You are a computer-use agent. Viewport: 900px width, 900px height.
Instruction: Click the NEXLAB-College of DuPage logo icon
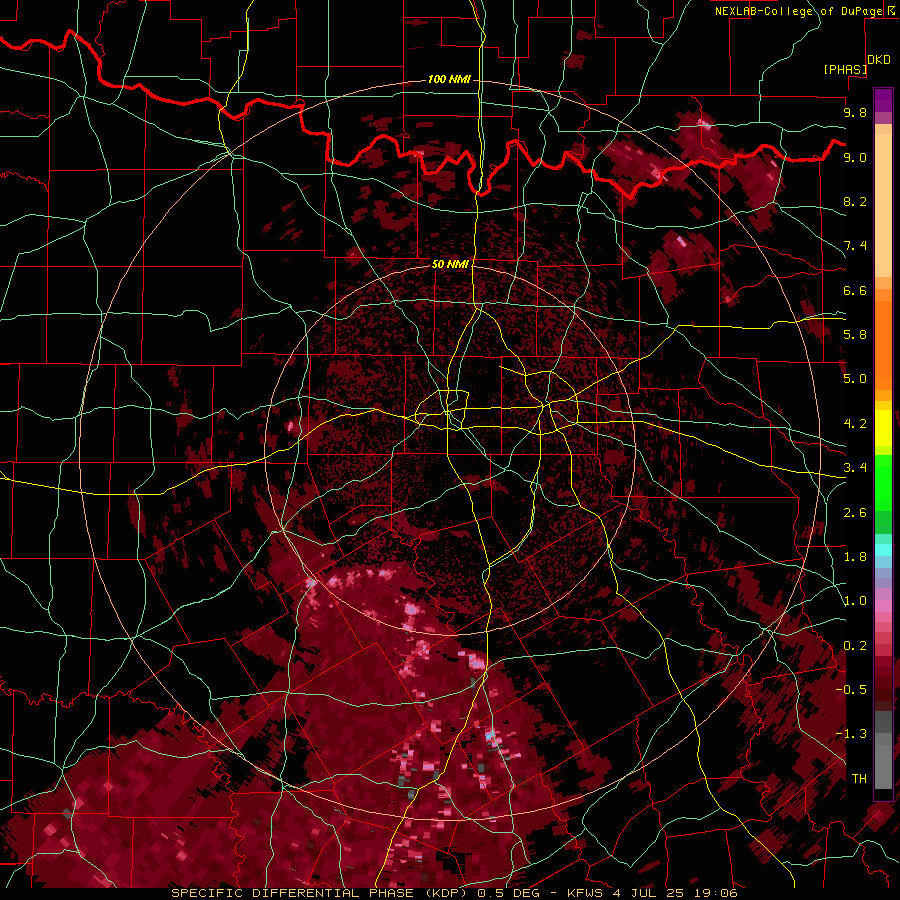click(893, 10)
